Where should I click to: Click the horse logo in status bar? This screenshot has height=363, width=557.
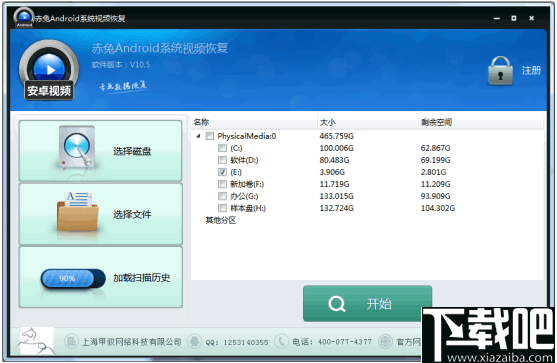pyautogui.click(x=37, y=341)
